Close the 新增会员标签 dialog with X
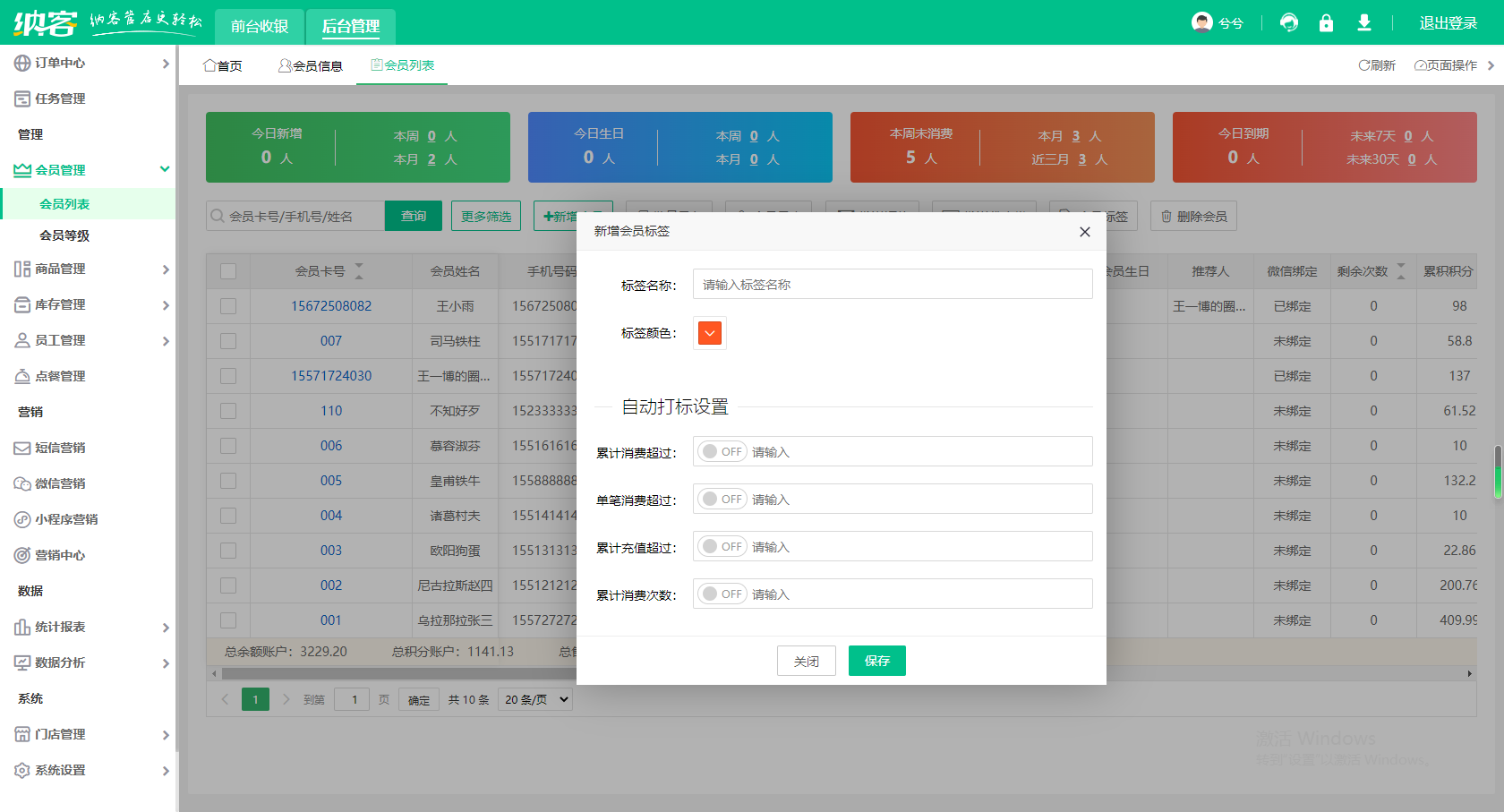This screenshot has width=1504, height=812. click(x=1085, y=232)
